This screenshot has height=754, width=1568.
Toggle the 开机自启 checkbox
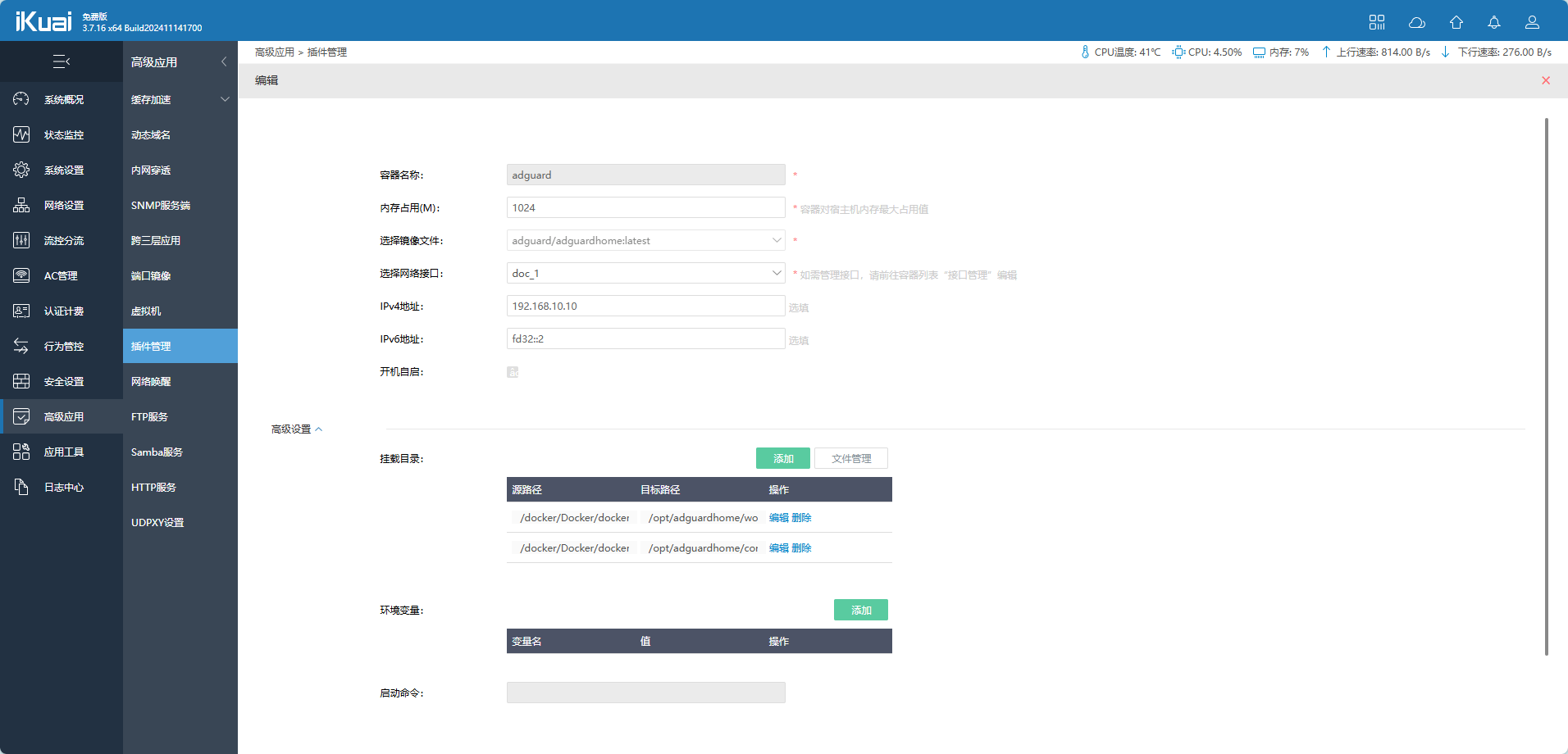[x=513, y=372]
